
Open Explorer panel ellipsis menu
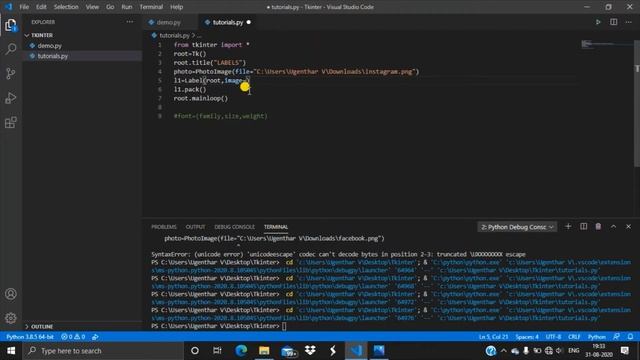tap(130, 22)
